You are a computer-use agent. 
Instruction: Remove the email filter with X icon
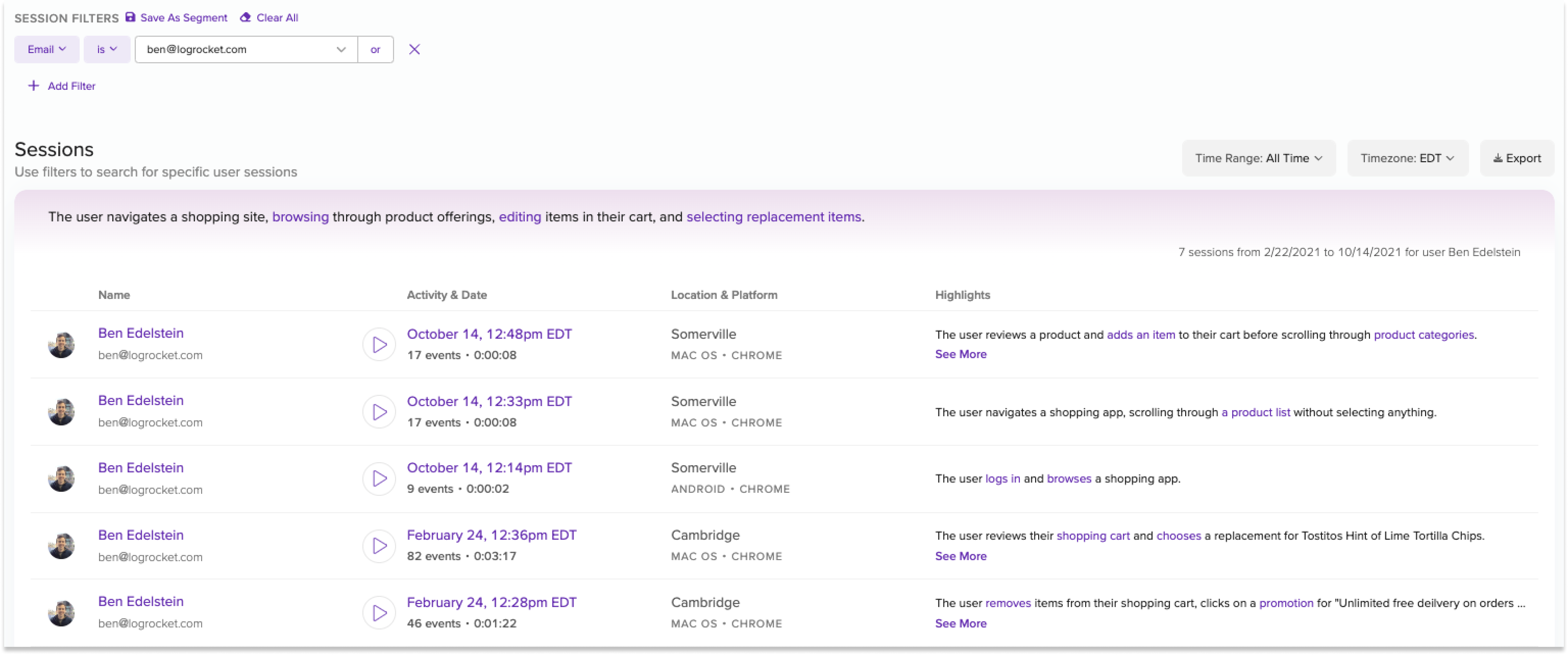[x=414, y=49]
